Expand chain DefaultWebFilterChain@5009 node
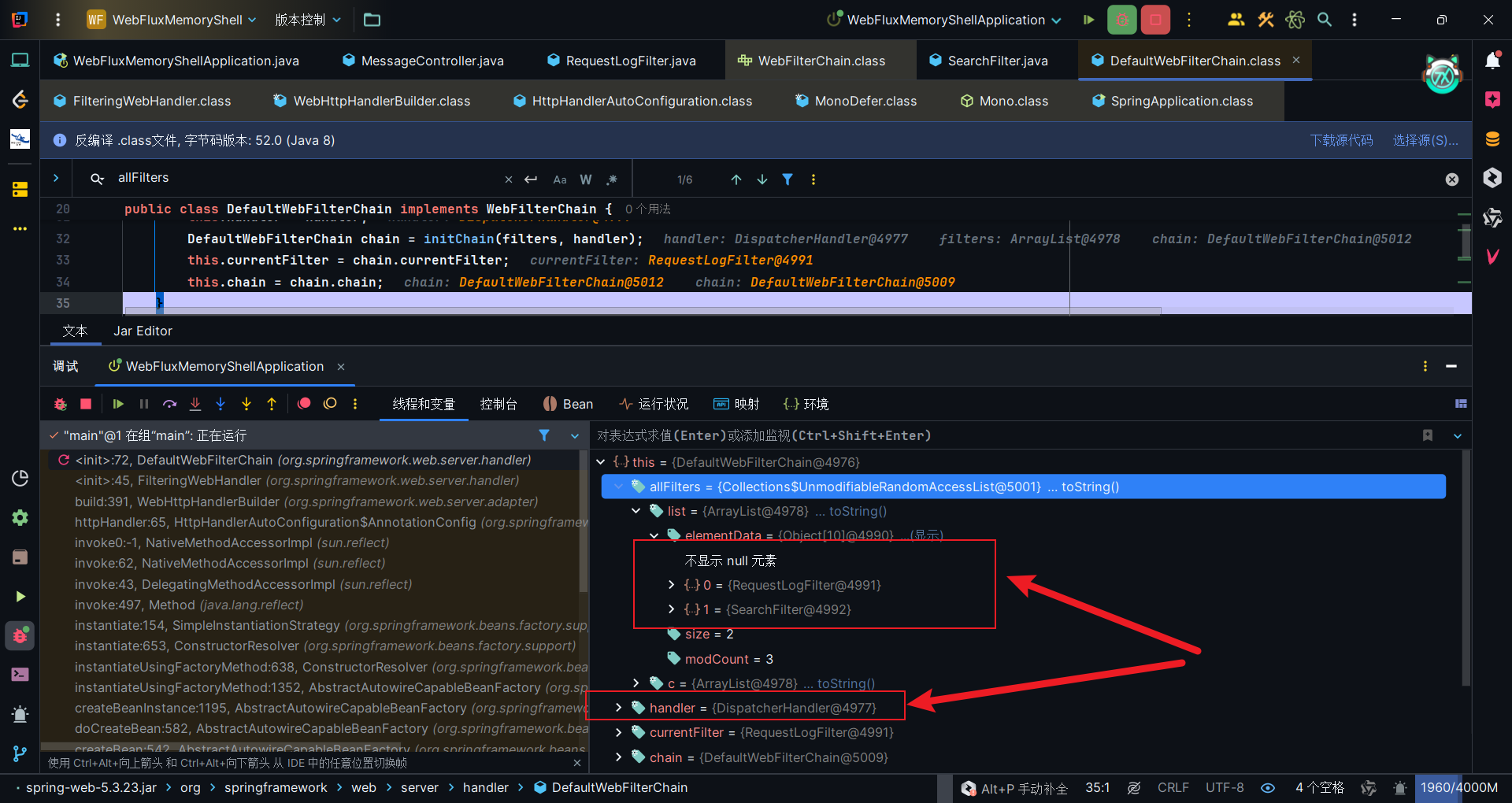Viewport: 1512px width, 803px height. [618, 757]
